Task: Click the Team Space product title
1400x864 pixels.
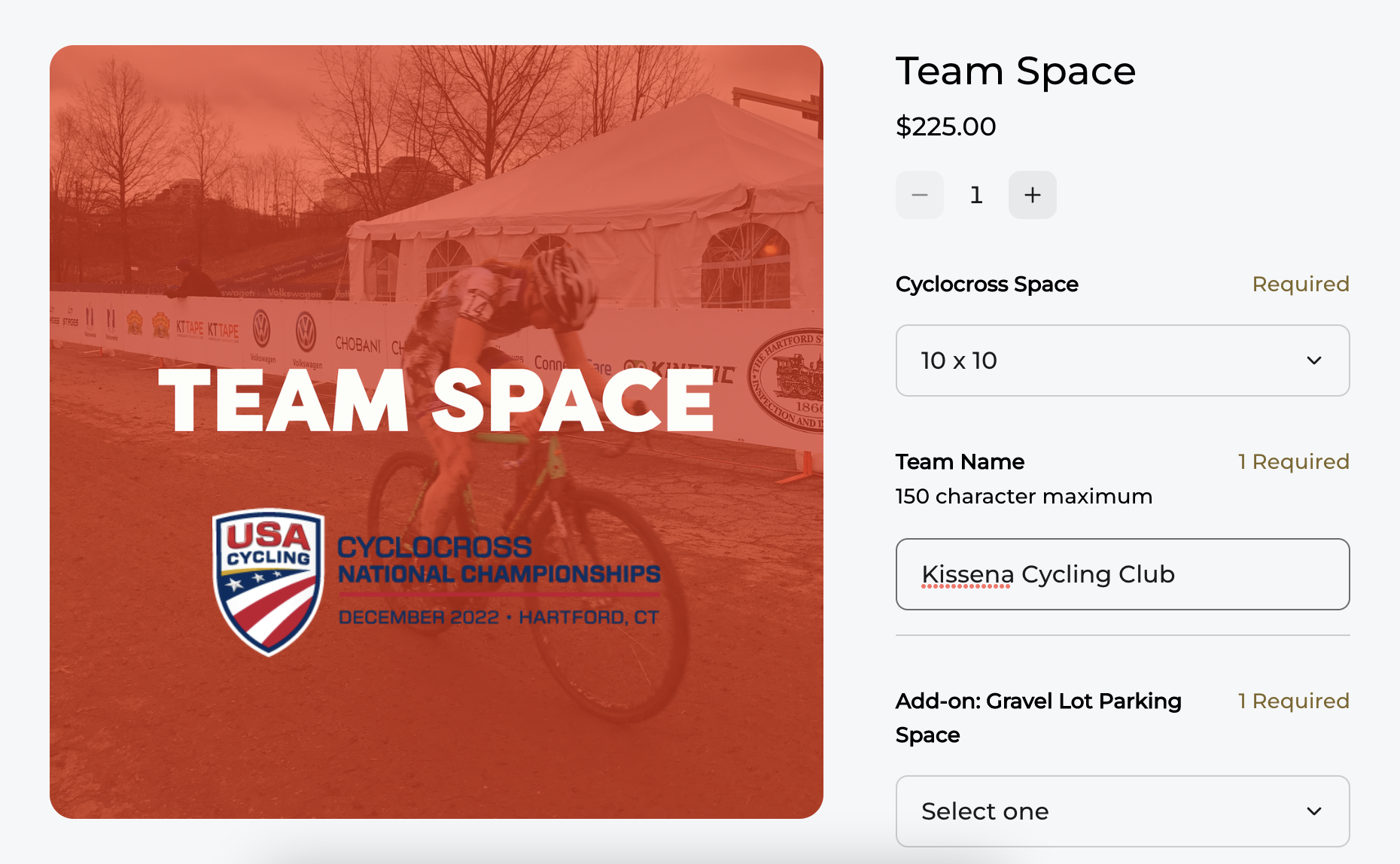Action: tap(1015, 71)
